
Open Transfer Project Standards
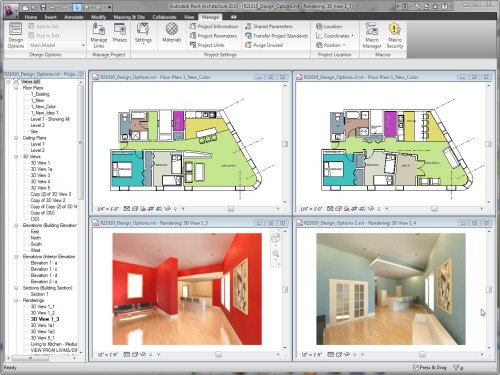click(x=276, y=36)
